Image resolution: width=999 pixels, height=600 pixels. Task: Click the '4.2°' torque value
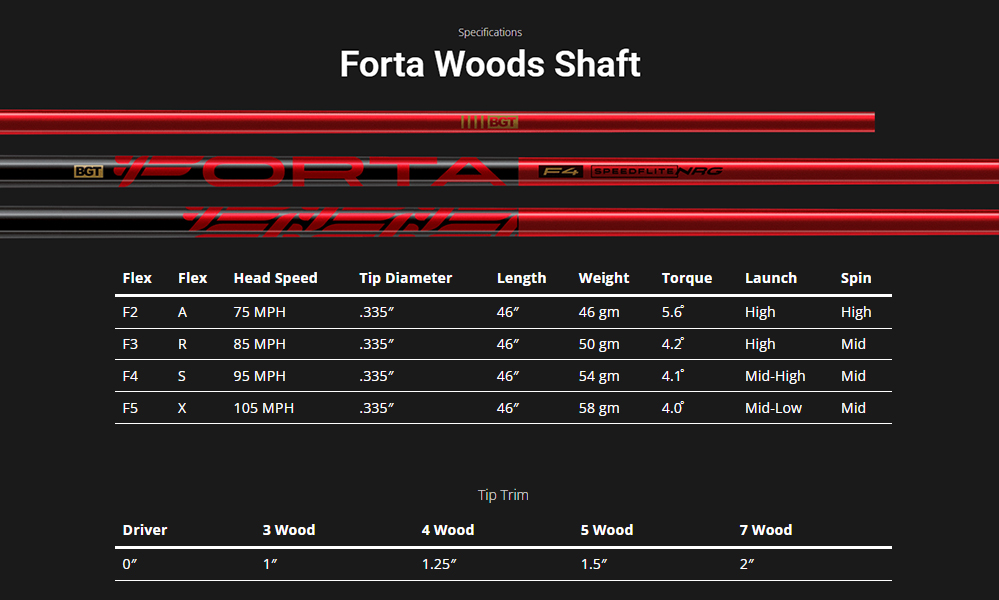coord(673,344)
